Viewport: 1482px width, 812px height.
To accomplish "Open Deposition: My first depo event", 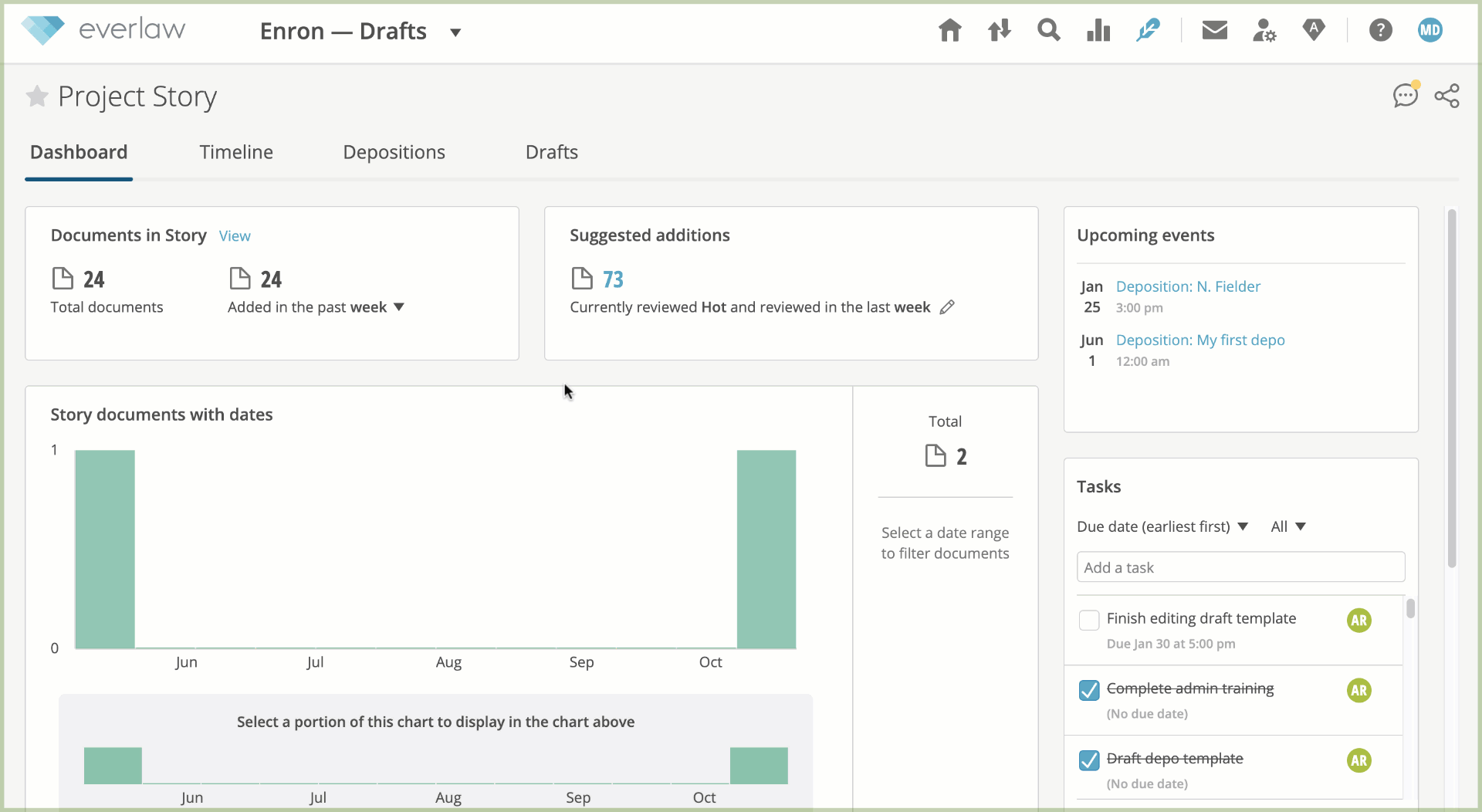I will (1200, 340).
